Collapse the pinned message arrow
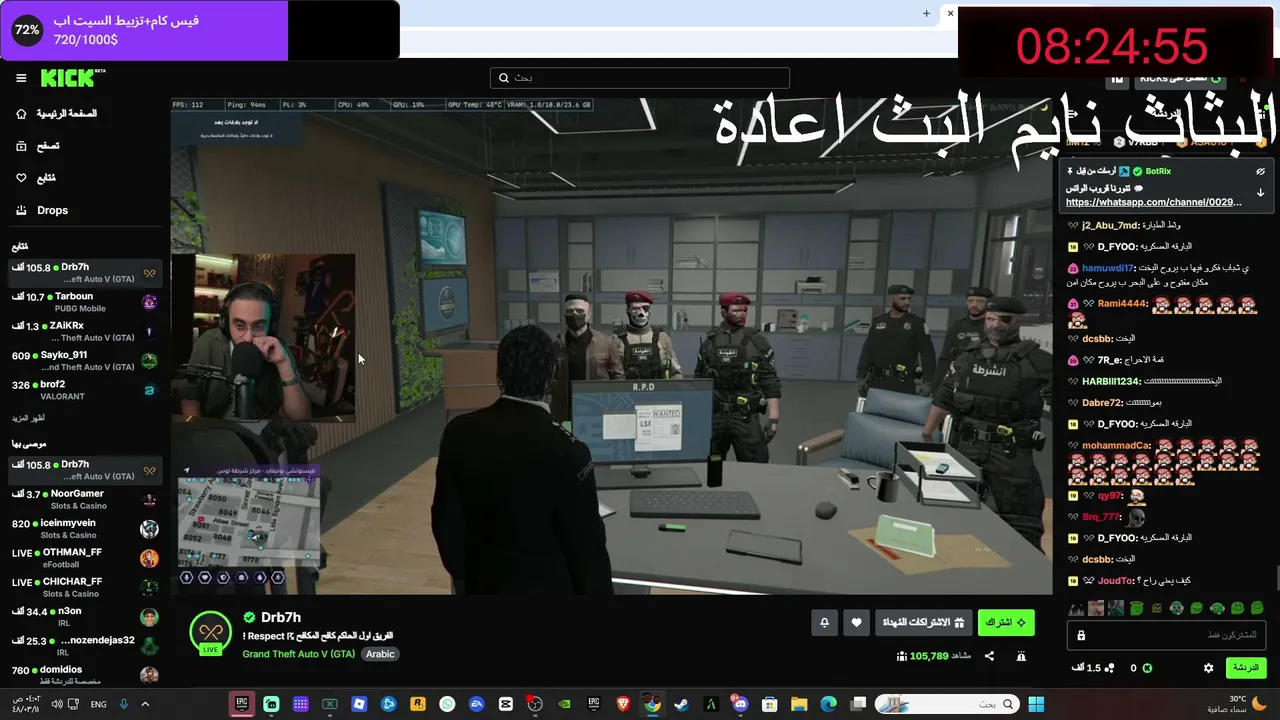 (x=1260, y=192)
